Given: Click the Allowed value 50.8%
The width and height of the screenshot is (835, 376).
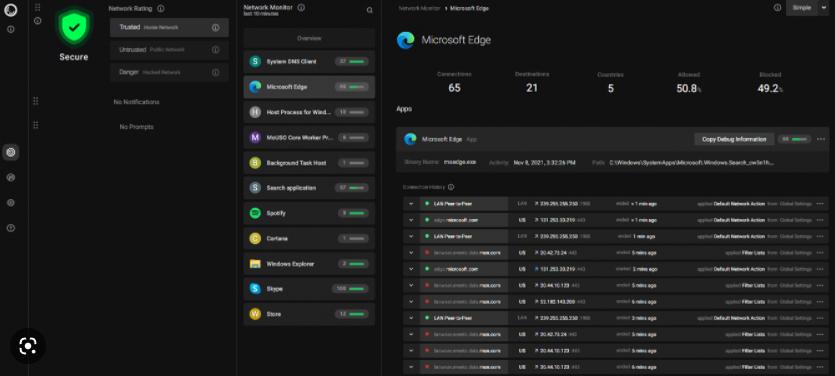Looking at the screenshot, I should [689, 88].
